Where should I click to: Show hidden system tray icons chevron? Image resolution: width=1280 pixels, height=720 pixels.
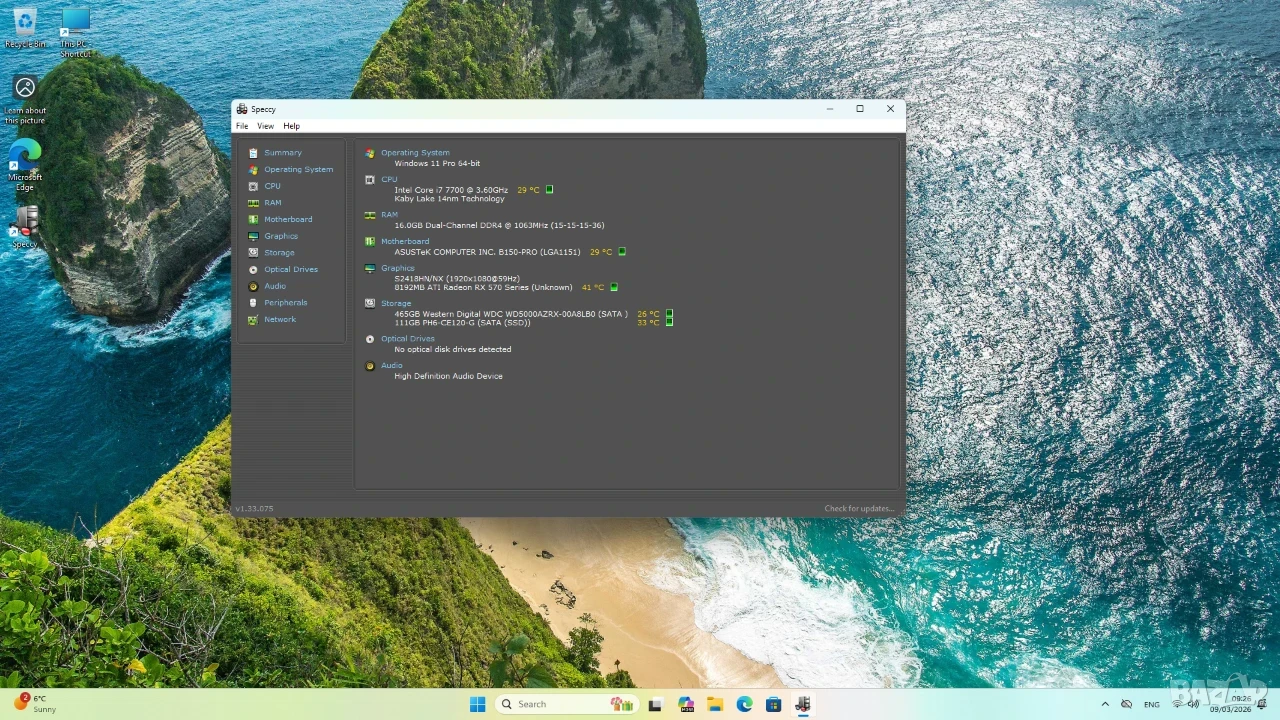pyautogui.click(x=1105, y=704)
